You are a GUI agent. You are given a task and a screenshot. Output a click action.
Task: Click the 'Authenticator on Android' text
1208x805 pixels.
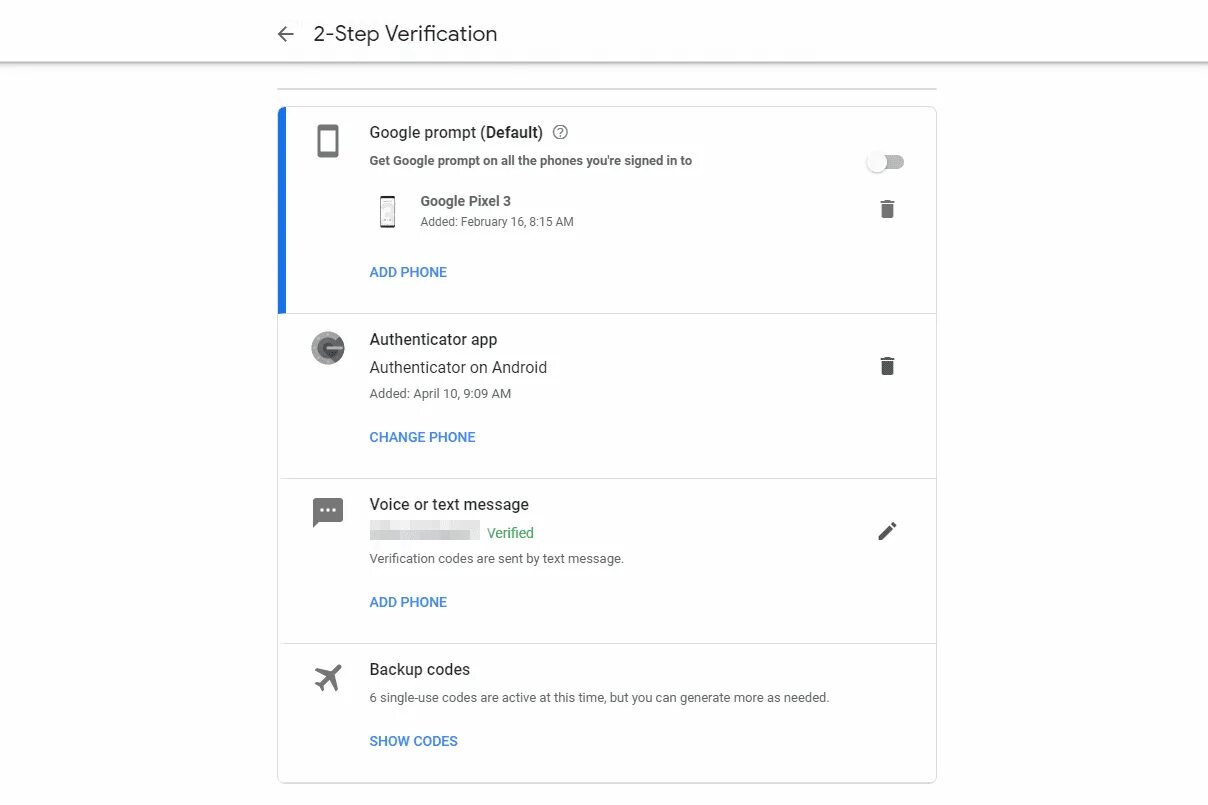coord(458,367)
